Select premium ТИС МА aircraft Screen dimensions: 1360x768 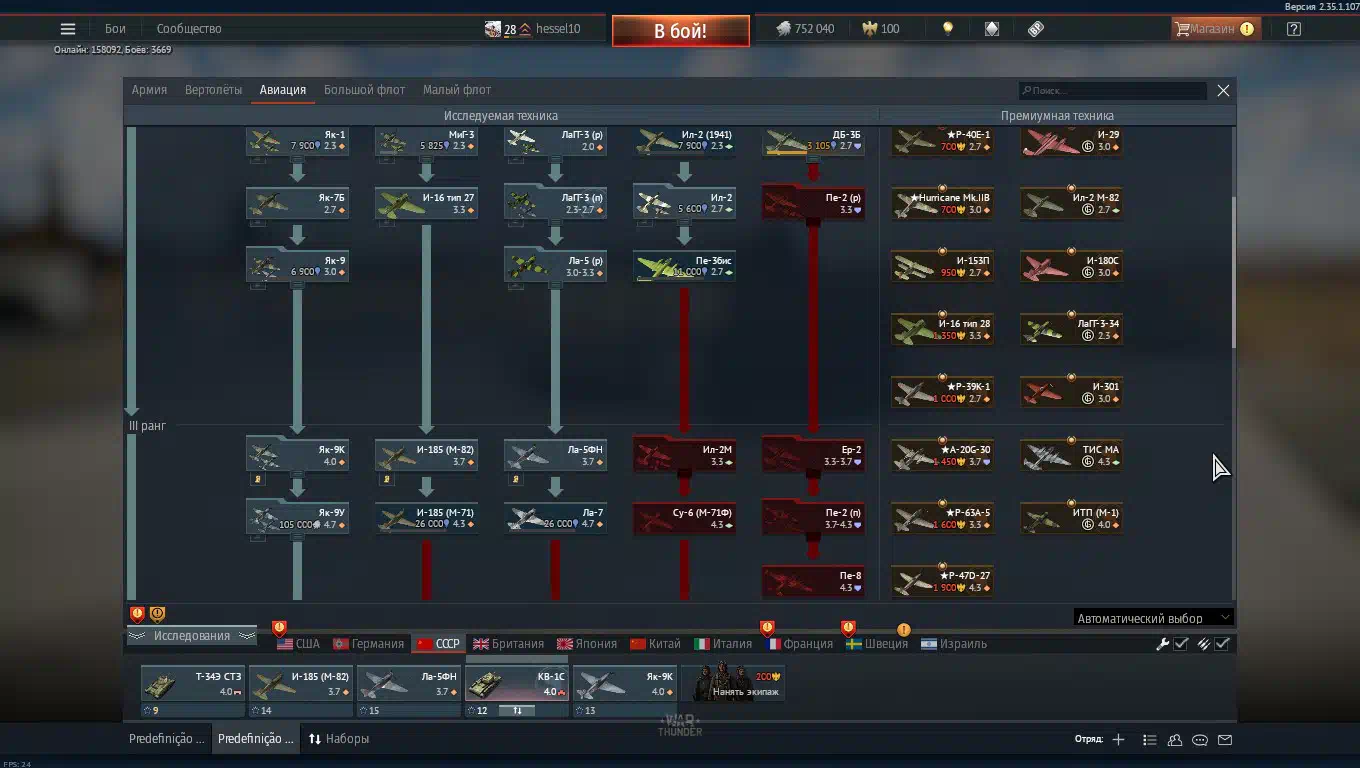(1072, 456)
